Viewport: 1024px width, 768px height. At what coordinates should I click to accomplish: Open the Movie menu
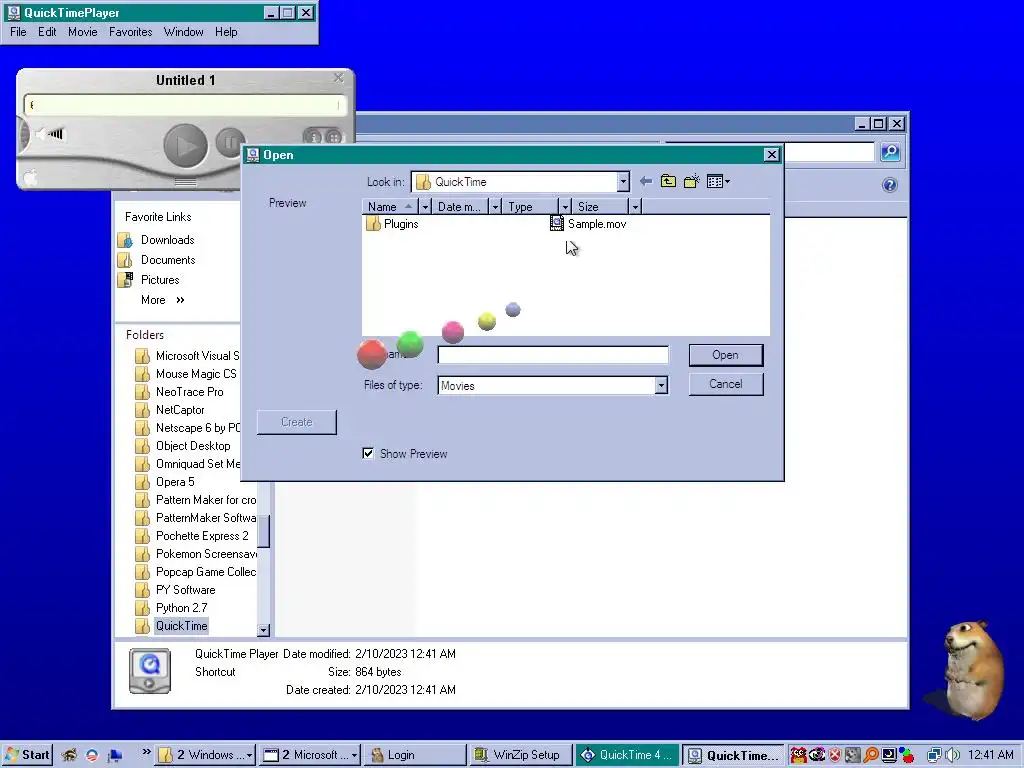coord(82,31)
